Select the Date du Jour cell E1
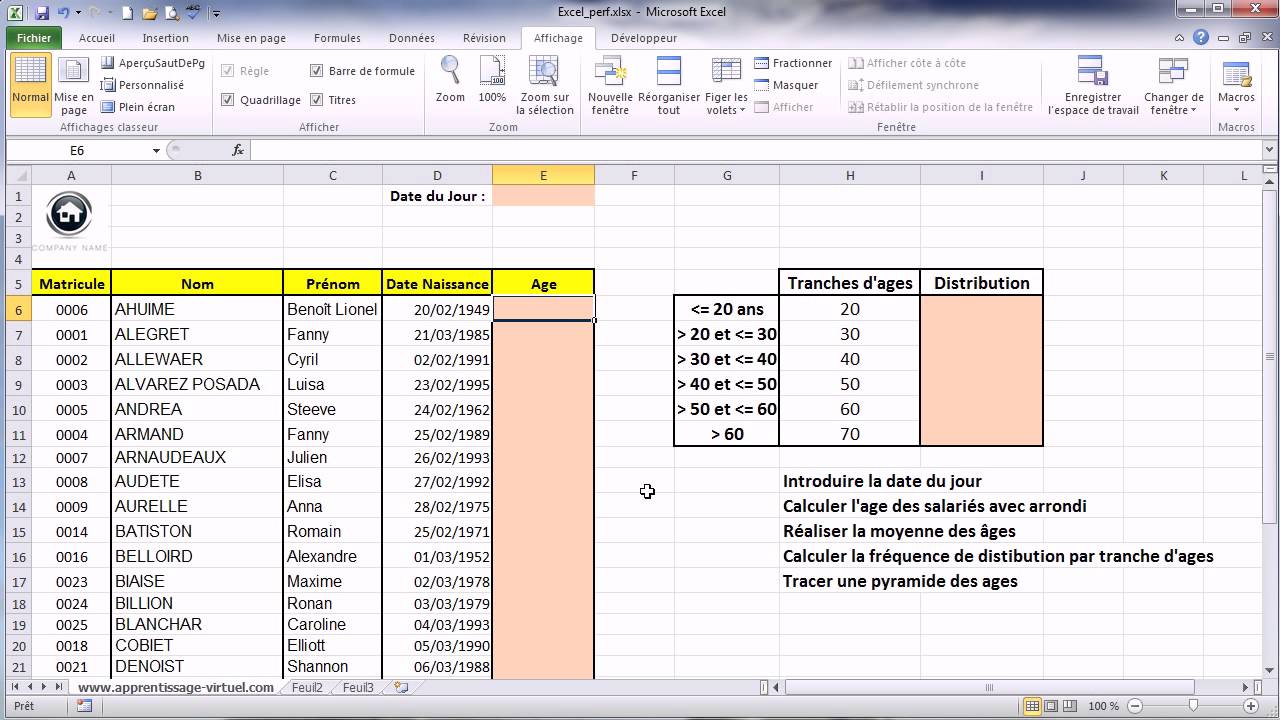The width and height of the screenshot is (1280, 720). tap(543, 196)
